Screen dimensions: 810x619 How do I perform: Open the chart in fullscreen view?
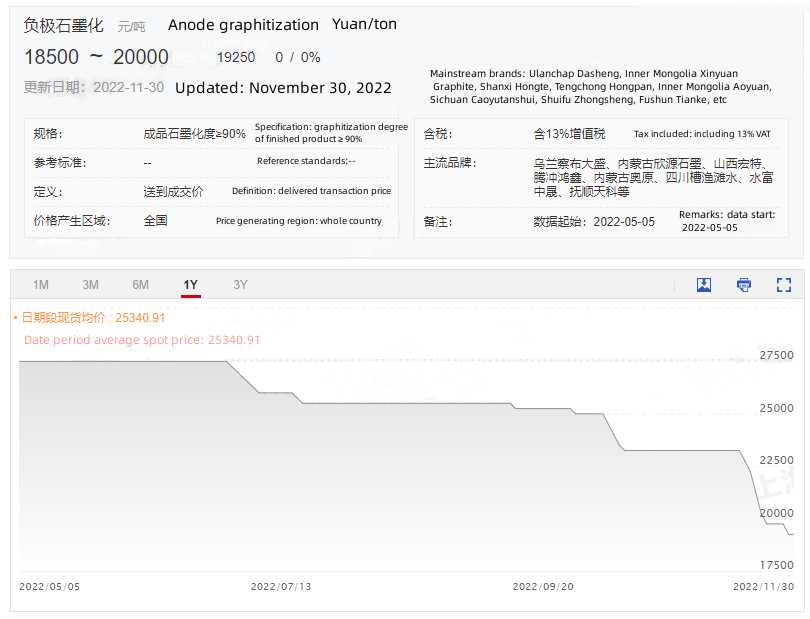(x=784, y=285)
